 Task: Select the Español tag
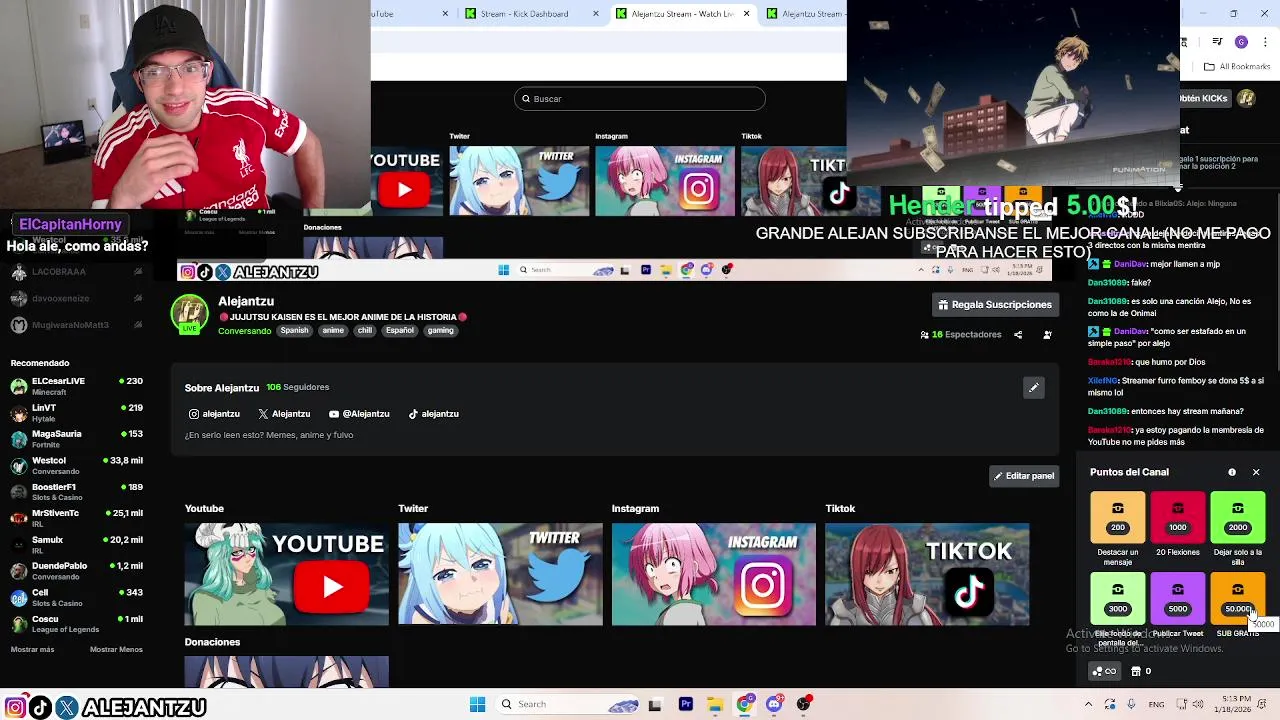(400, 330)
